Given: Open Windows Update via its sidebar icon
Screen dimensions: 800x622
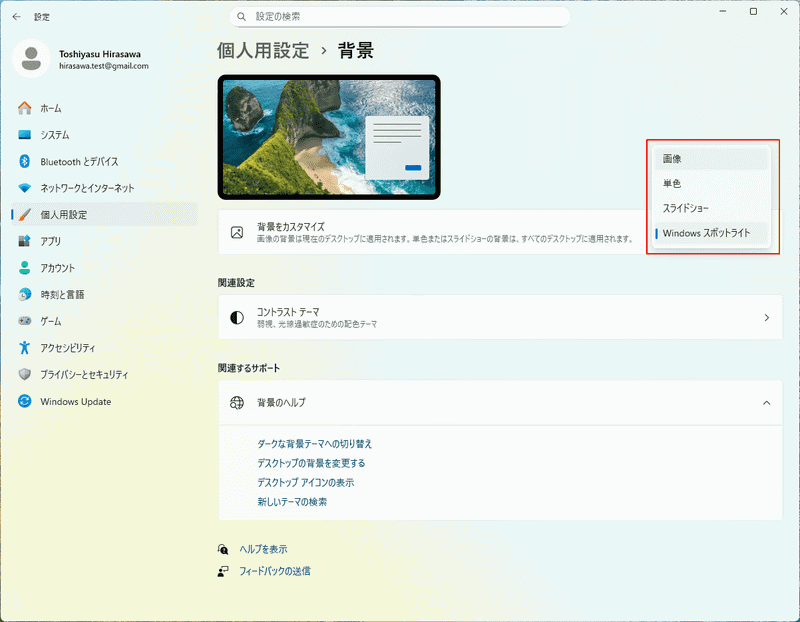Looking at the screenshot, I should 22,401.
